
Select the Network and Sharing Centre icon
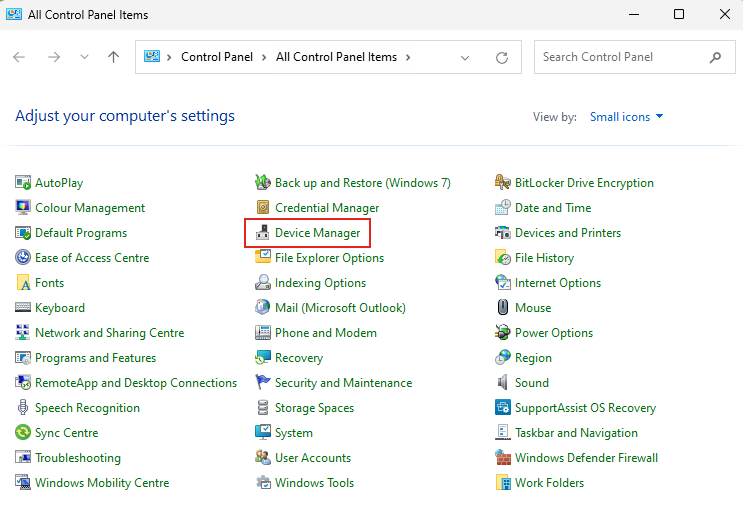(x=23, y=333)
